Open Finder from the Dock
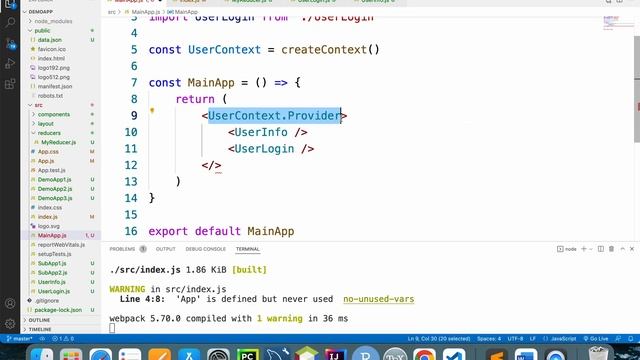The width and height of the screenshot is (640, 360). tap(42, 353)
